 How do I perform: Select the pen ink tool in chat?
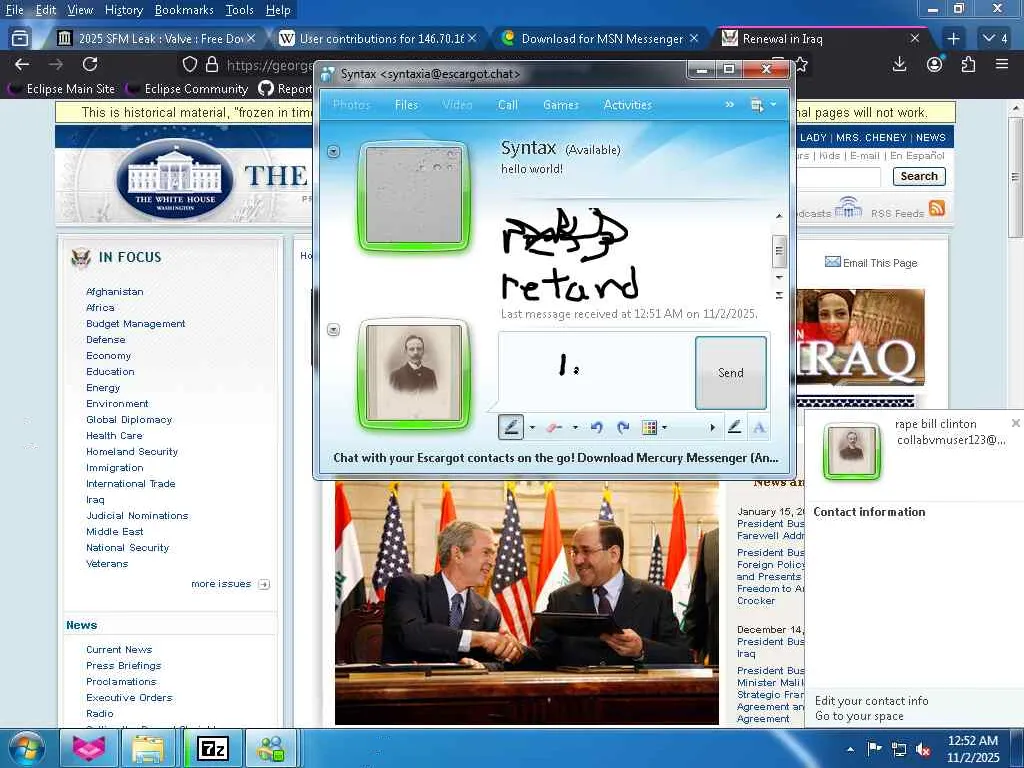[x=511, y=428]
